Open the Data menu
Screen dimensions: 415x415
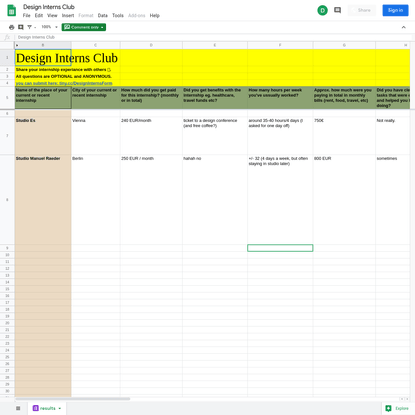103,15
